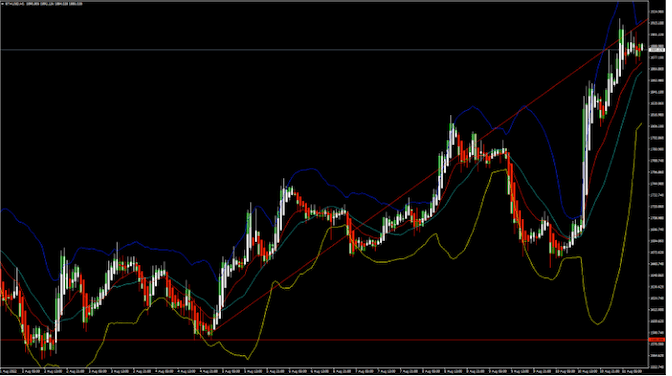The image size is (672, 376).
Task: Click the symbol name text at top-left
Action: 14,4
